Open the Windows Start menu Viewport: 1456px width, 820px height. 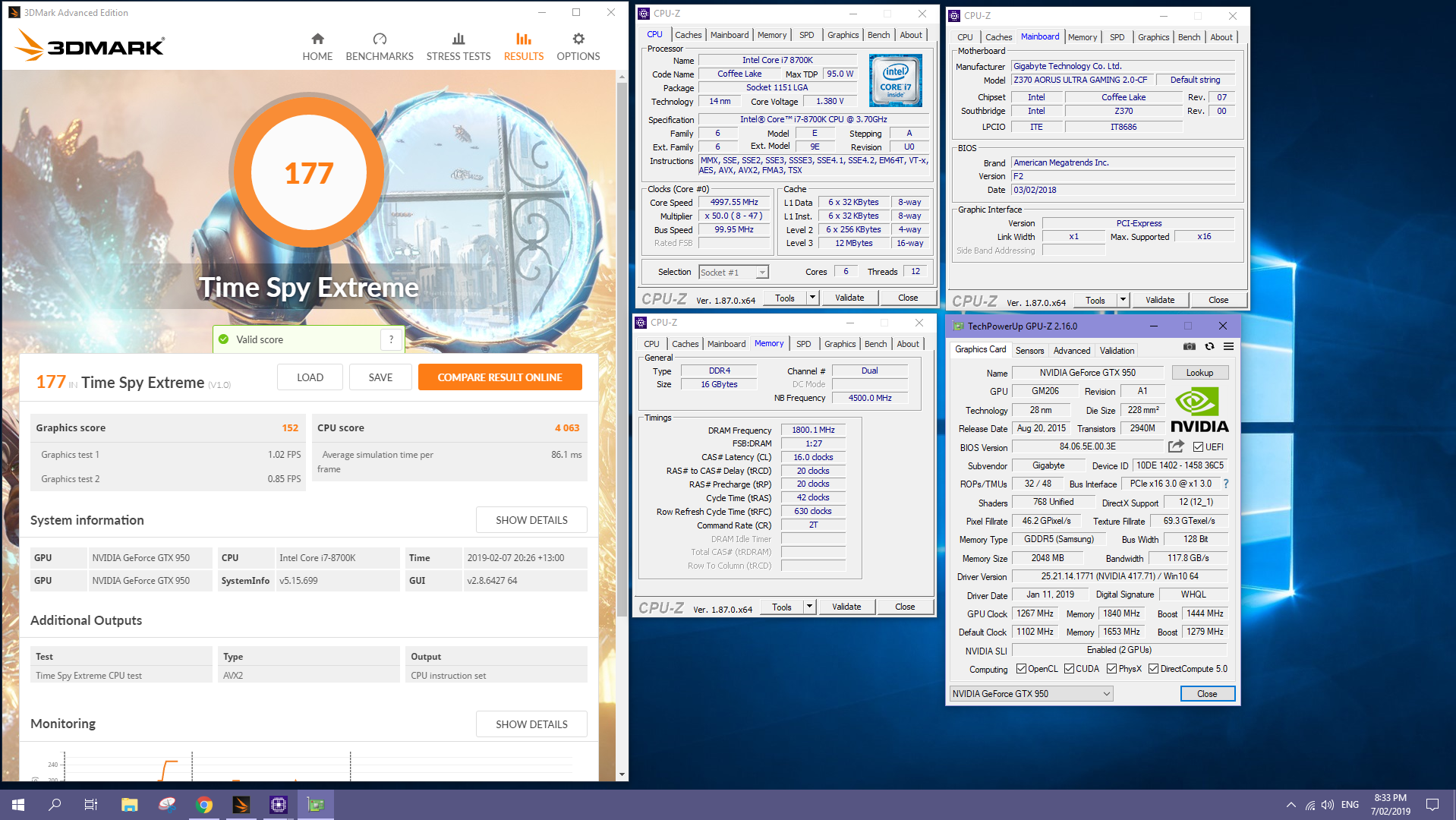[x=18, y=805]
